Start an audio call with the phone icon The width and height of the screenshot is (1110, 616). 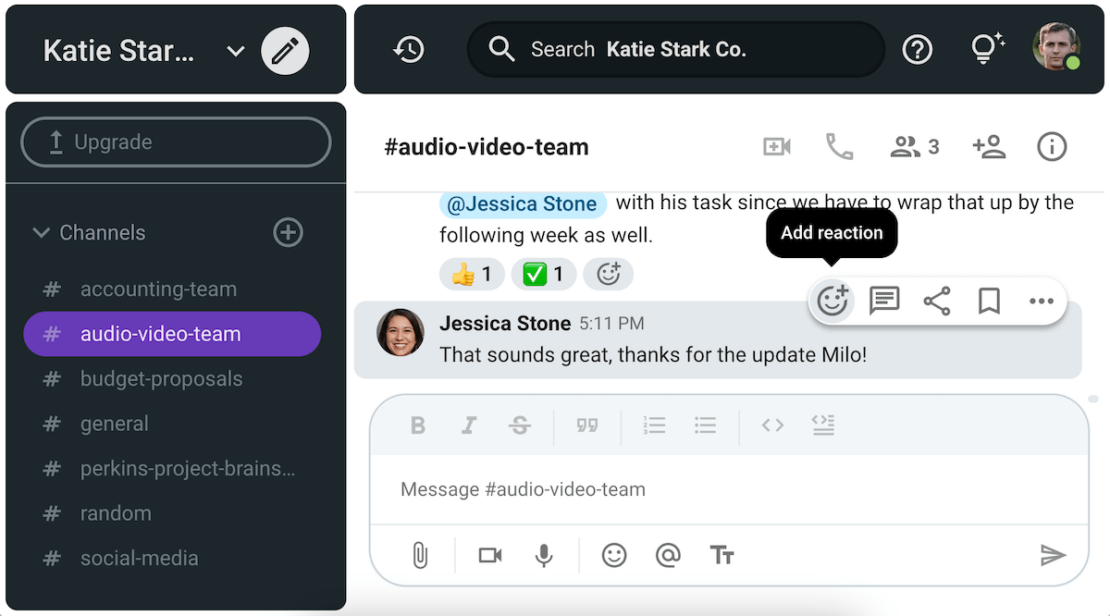coord(839,147)
